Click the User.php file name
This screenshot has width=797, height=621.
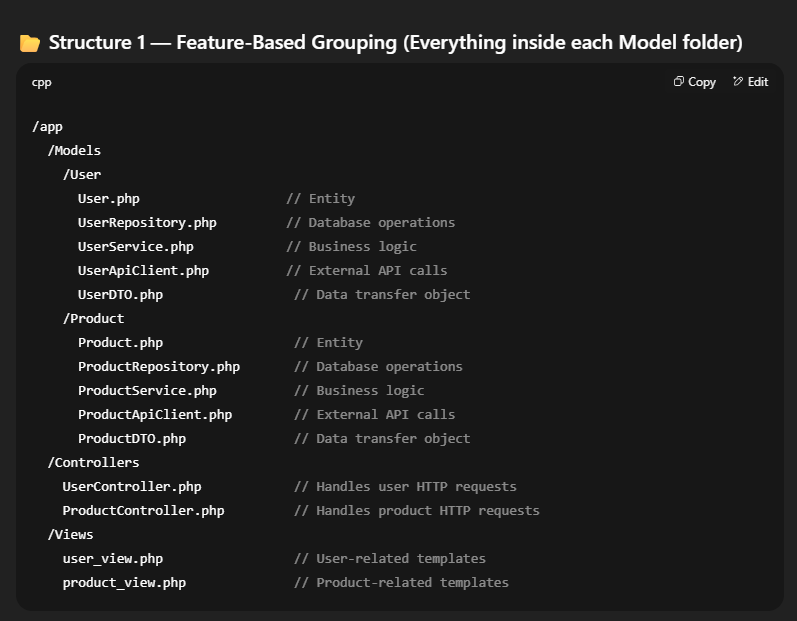click(108, 199)
